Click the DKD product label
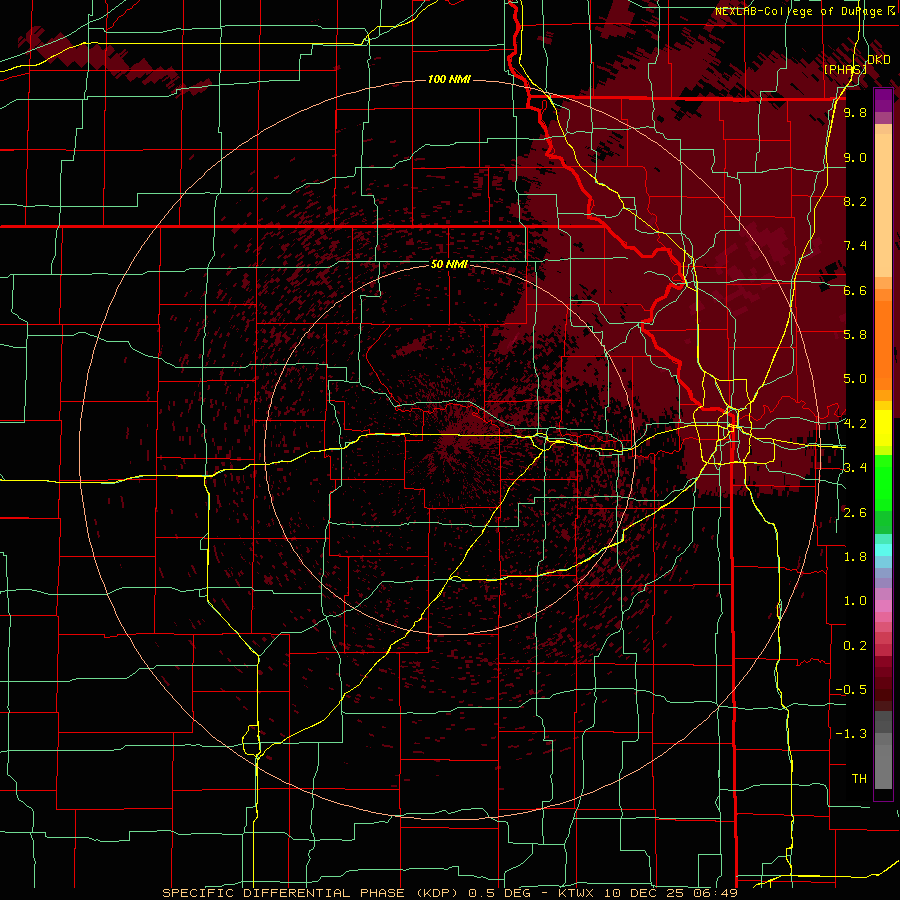Image resolution: width=900 pixels, height=900 pixels. pos(878,59)
